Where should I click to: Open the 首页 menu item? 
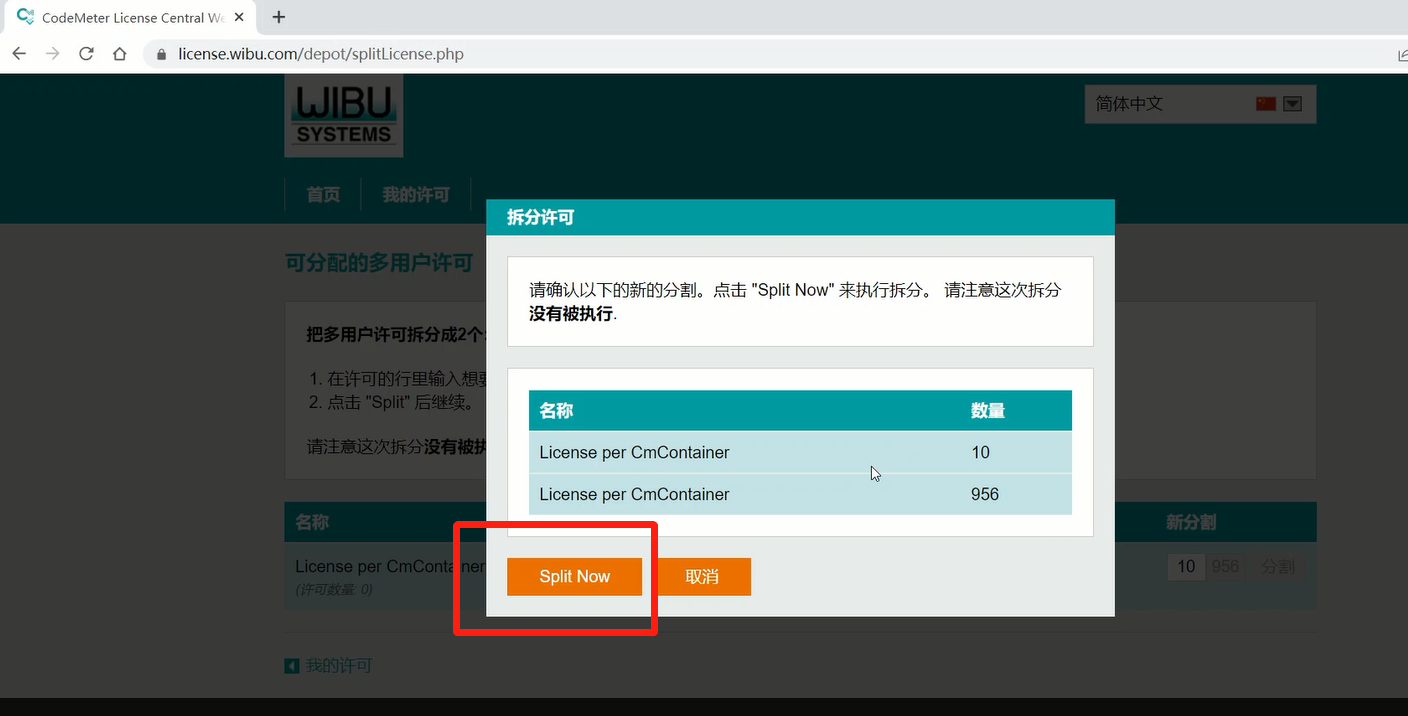[323, 194]
